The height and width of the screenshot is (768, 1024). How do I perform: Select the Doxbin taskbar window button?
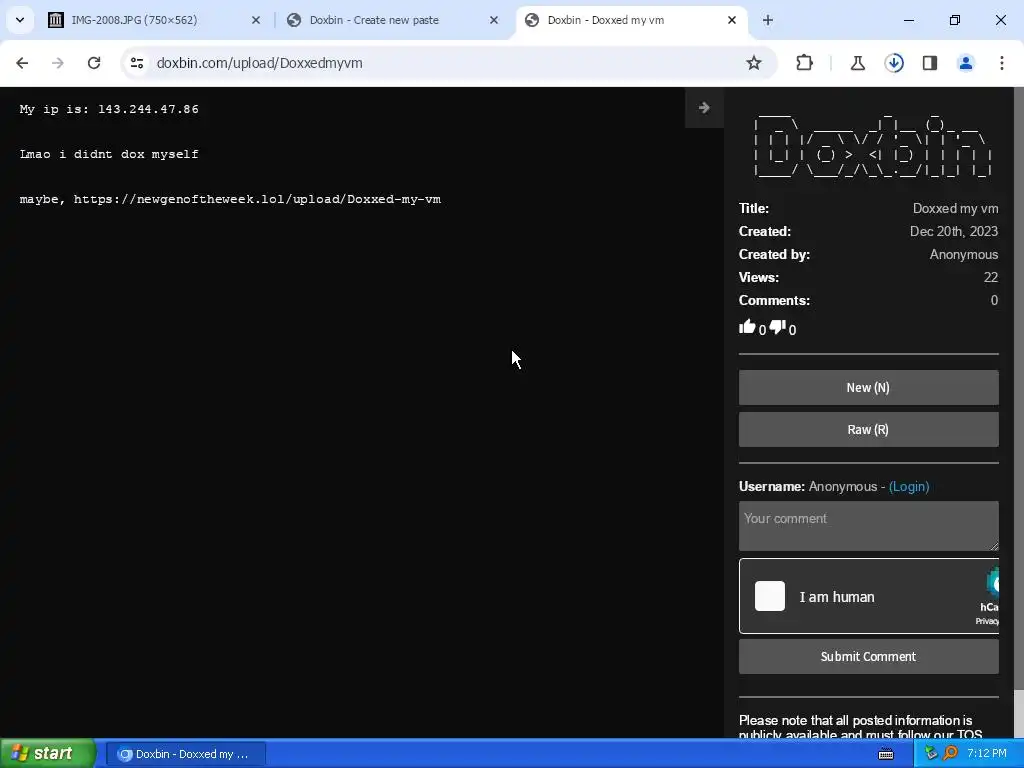[185, 754]
